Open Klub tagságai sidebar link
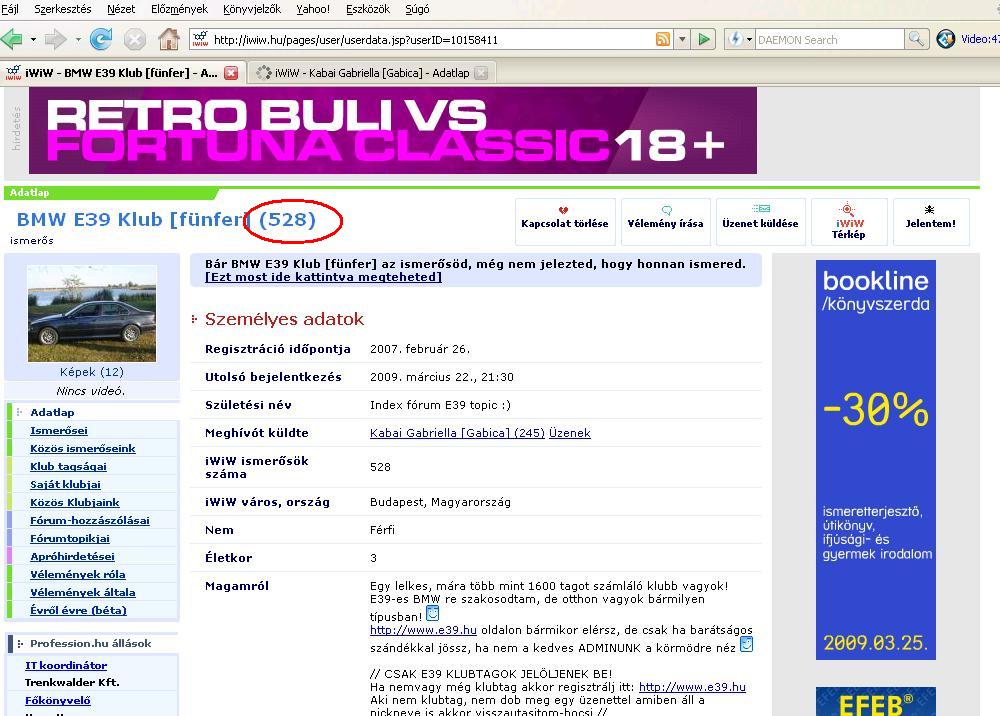The height and width of the screenshot is (716, 1000). coord(68,466)
